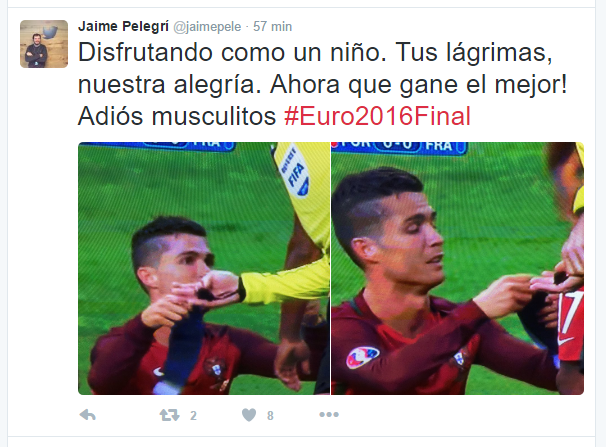
Task: Click the blue captain armband in left photo
Action: point(182,350)
